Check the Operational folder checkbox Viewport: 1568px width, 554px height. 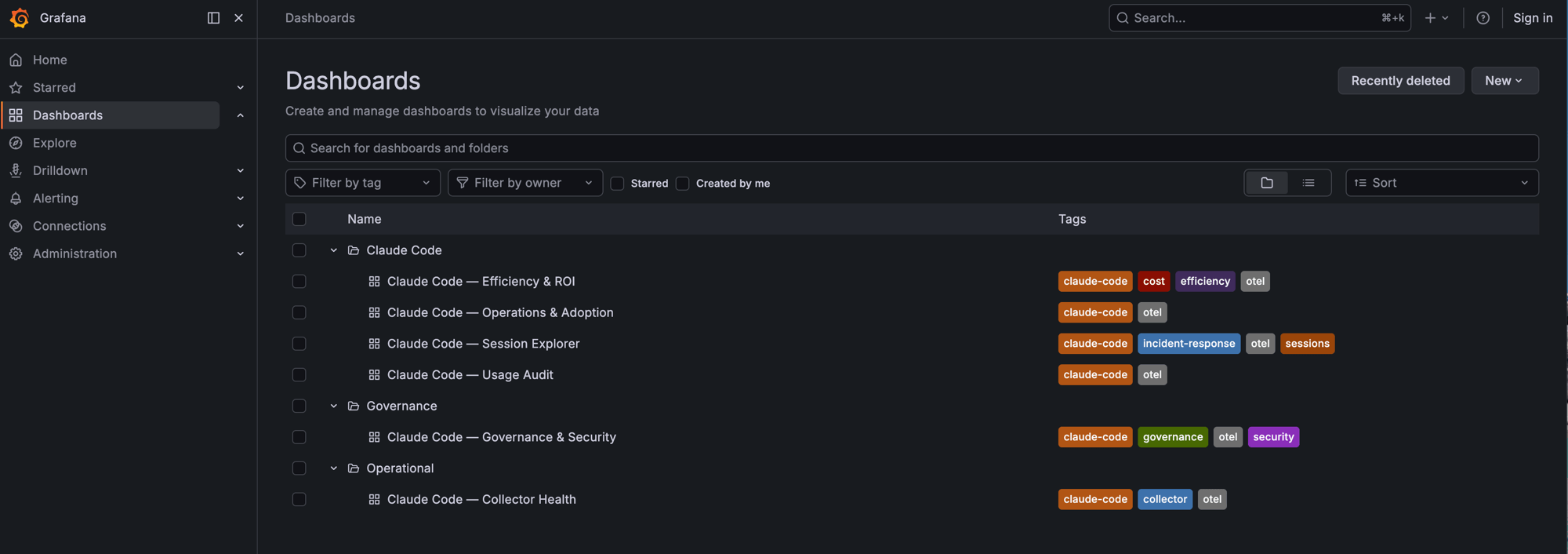[299, 468]
